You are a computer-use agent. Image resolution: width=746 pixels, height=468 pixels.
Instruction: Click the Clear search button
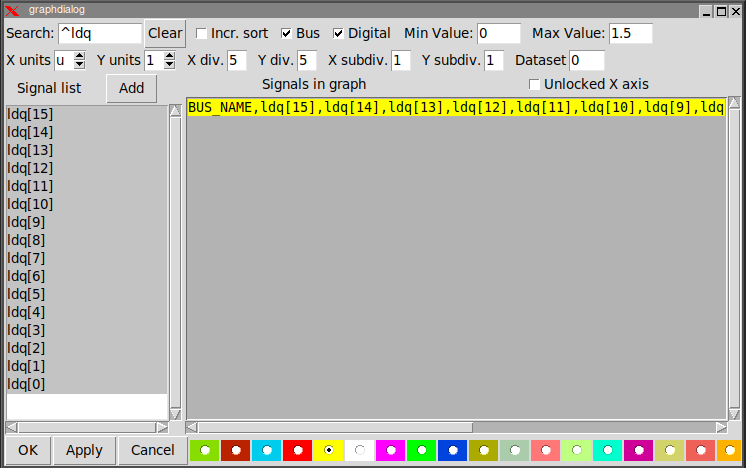point(165,33)
